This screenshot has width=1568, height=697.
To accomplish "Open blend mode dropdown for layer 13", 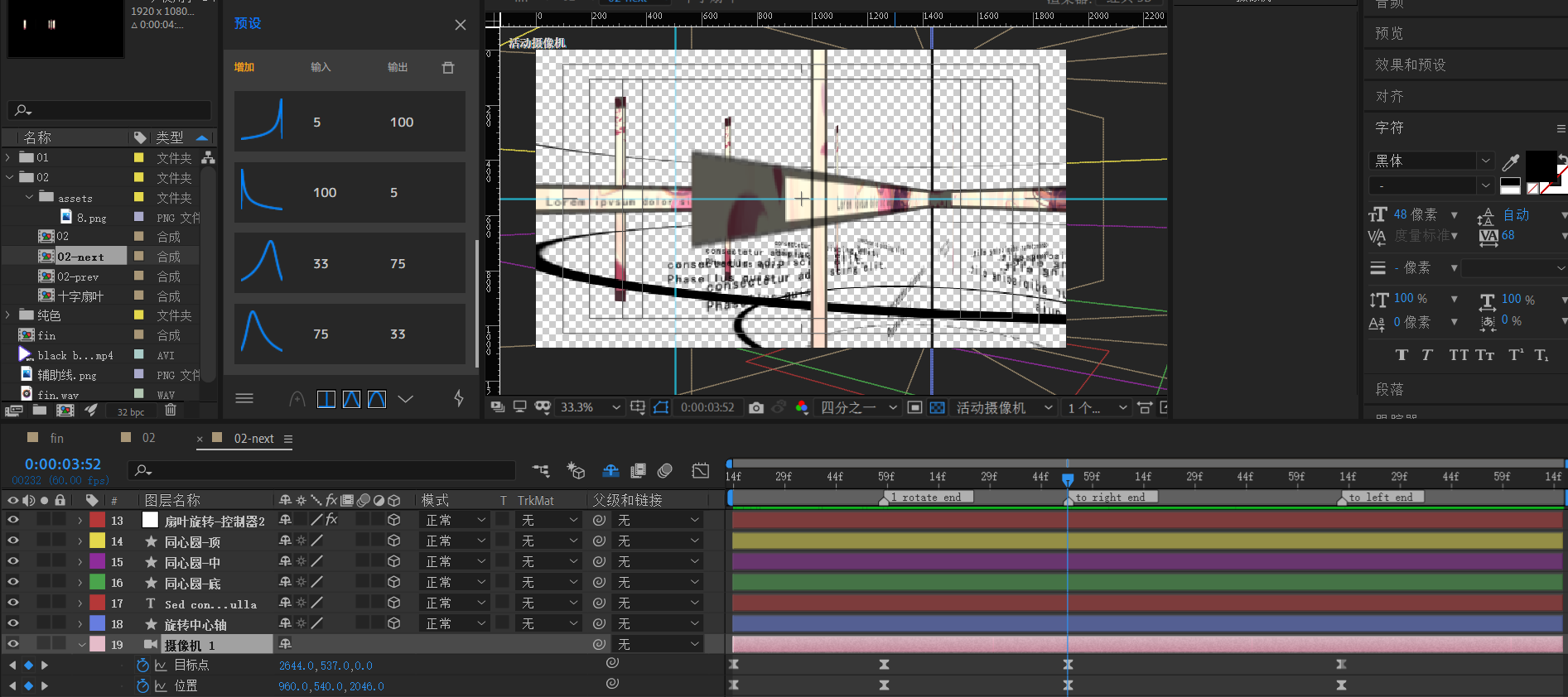I will [x=455, y=520].
